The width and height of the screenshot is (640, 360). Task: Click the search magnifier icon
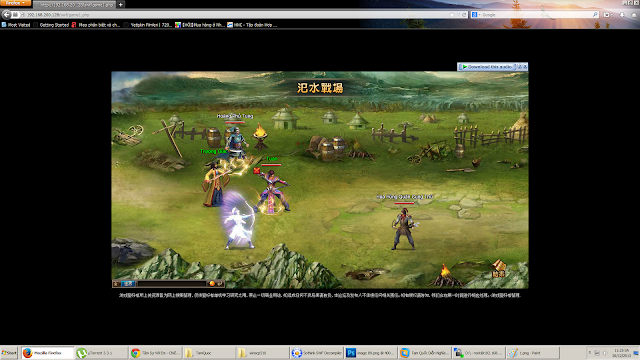595,15
